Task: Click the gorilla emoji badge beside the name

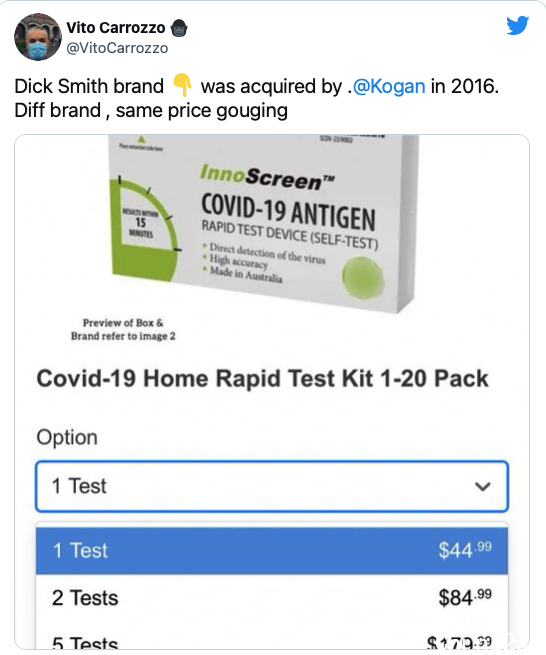Action: (x=179, y=28)
